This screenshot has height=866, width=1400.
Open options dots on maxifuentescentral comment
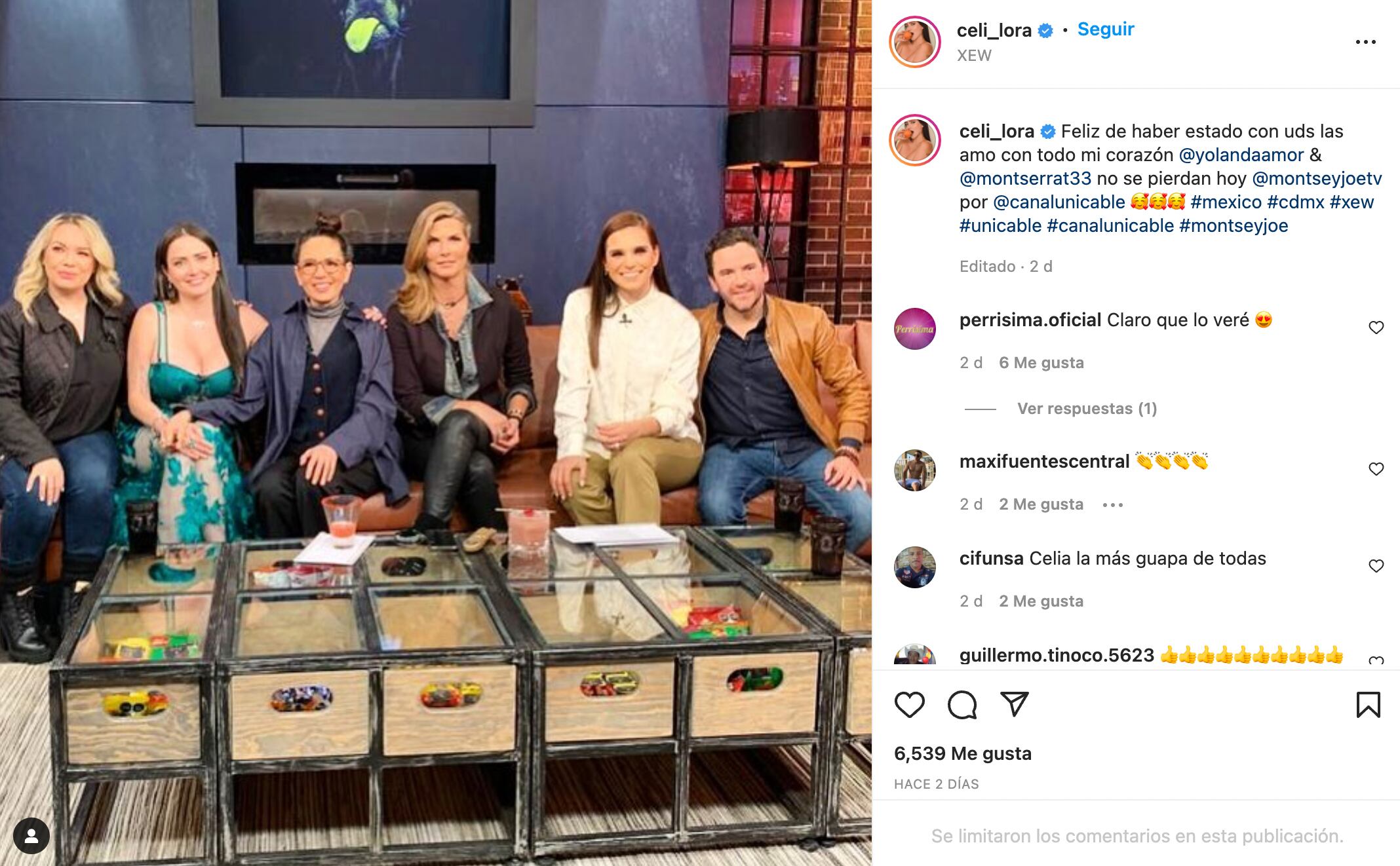point(1113,504)
